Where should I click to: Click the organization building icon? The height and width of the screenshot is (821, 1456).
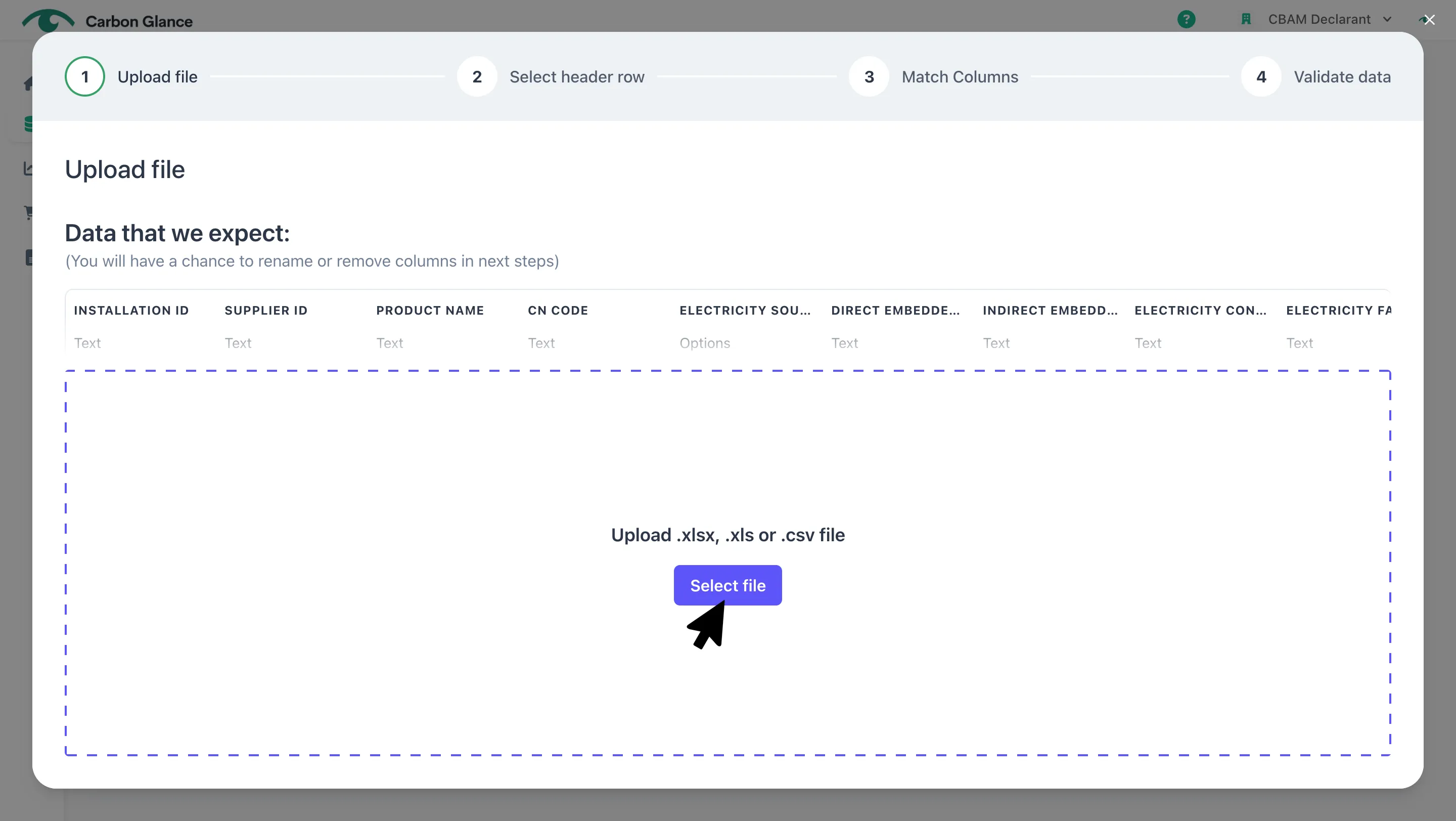[1246, 19]
